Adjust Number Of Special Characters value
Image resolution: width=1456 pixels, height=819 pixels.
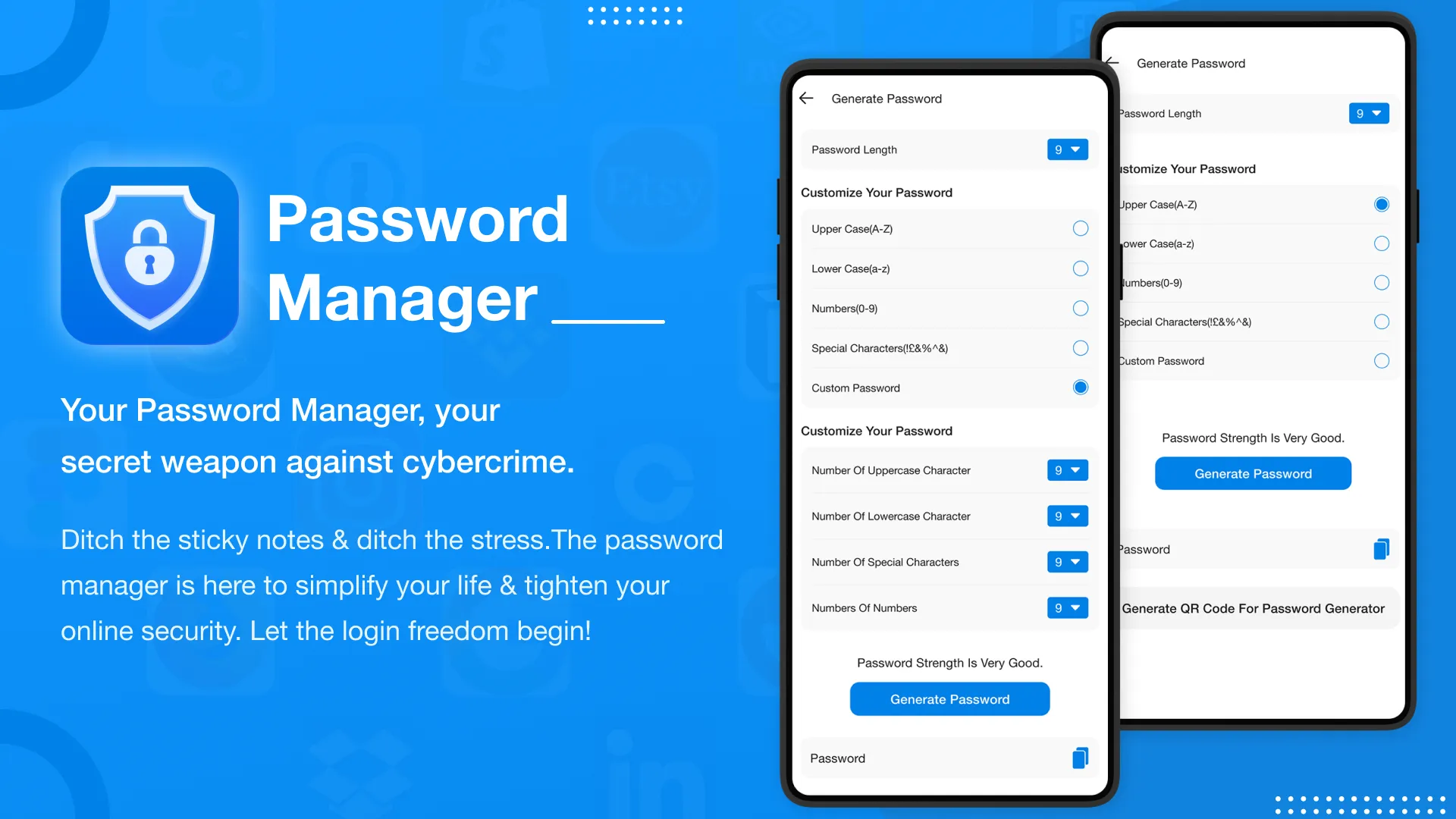tap(1066, 561)
